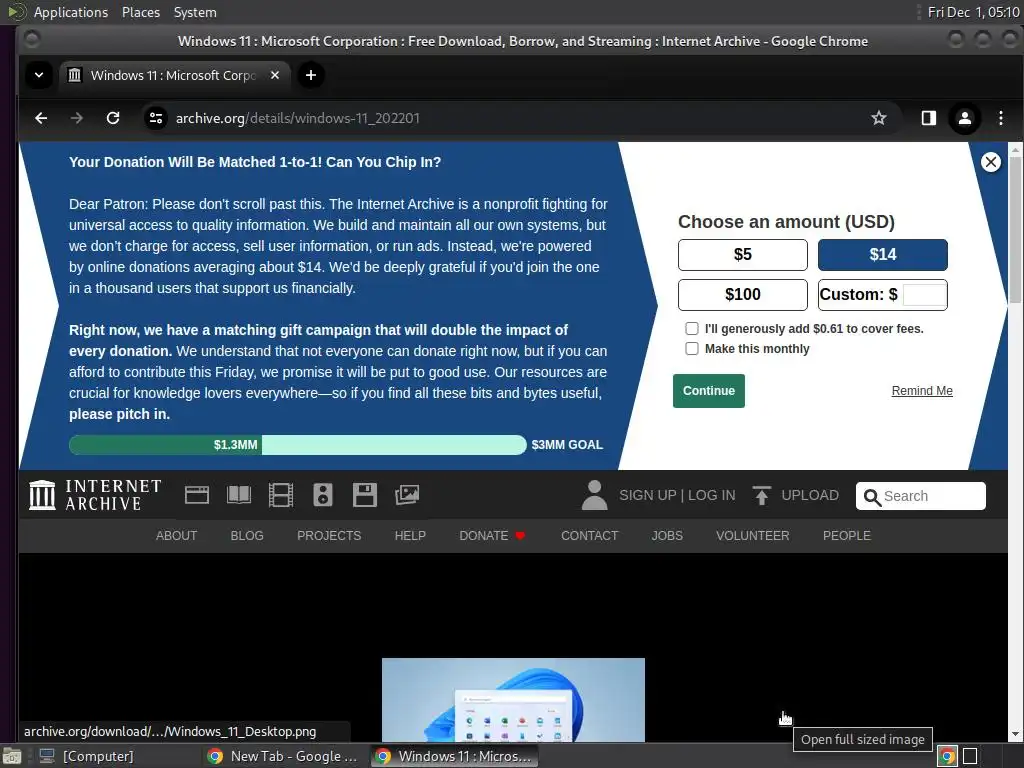Click the magnifier icon in the search box

coord(871,497)
